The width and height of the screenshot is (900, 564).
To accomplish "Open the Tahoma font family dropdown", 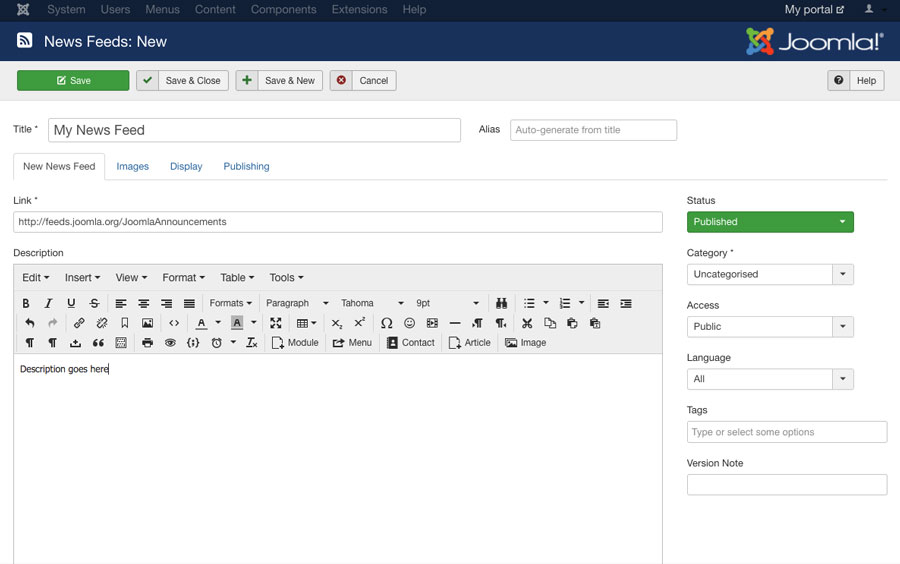I will point(372,303).
